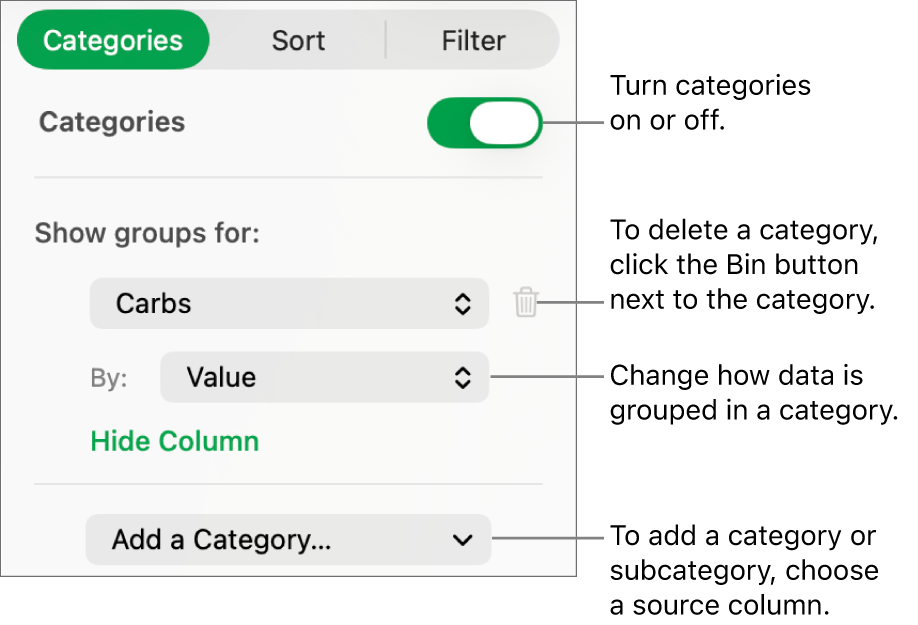Switch to the Sort tab

coord(297,40)
